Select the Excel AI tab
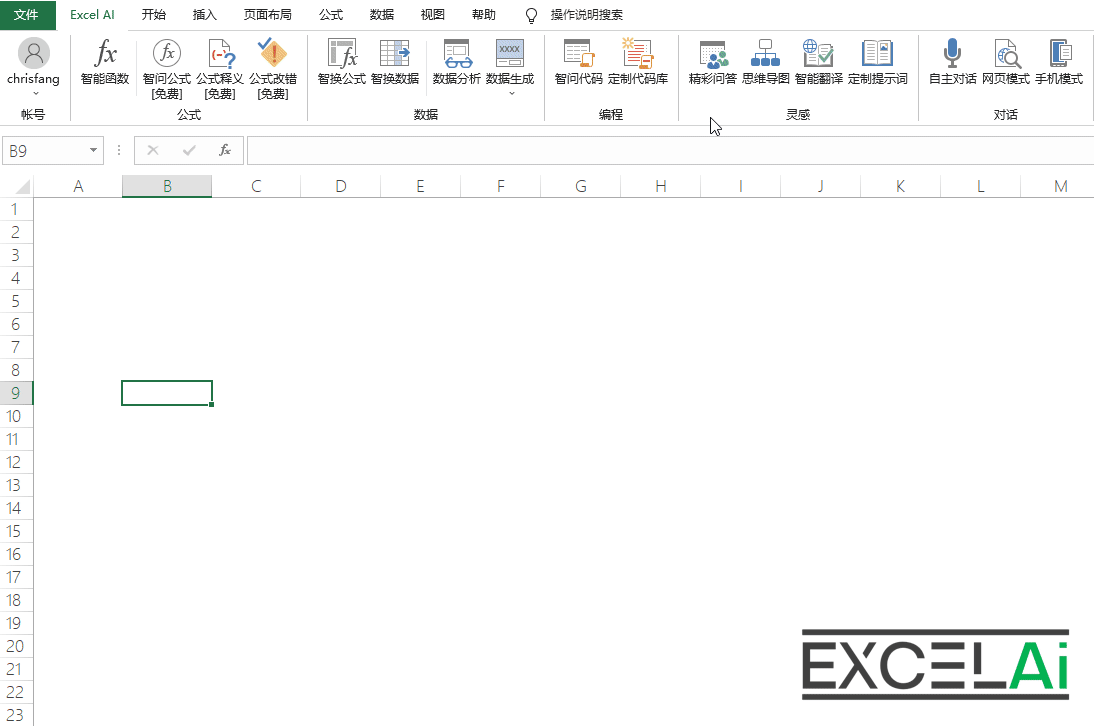 [x=92, y=15]
